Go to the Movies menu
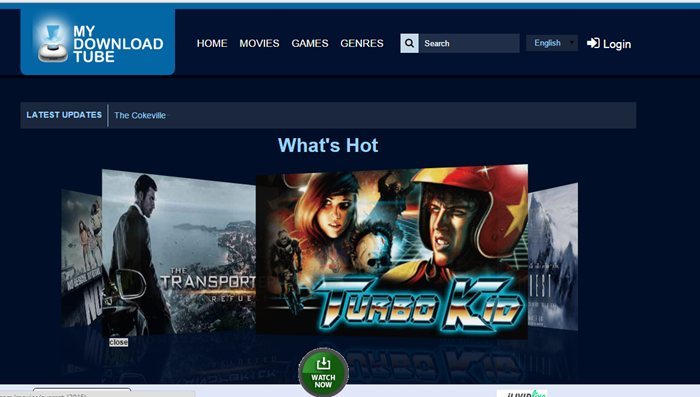The image size is (700, 397). [259, 43]
